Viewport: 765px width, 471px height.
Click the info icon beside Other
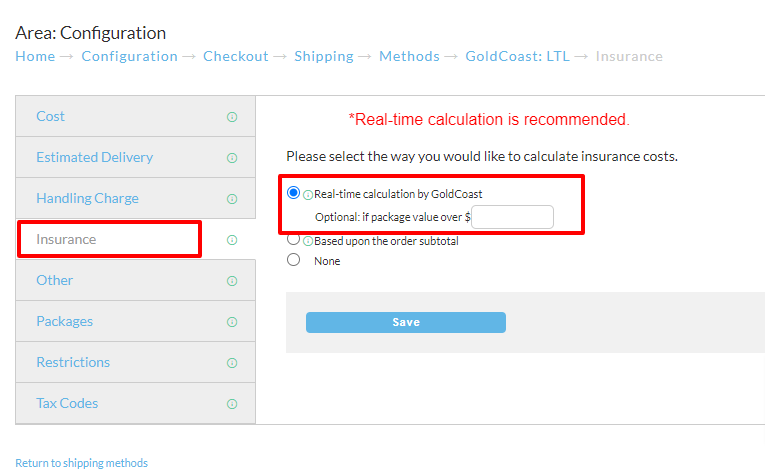click(x=232, y=281)
